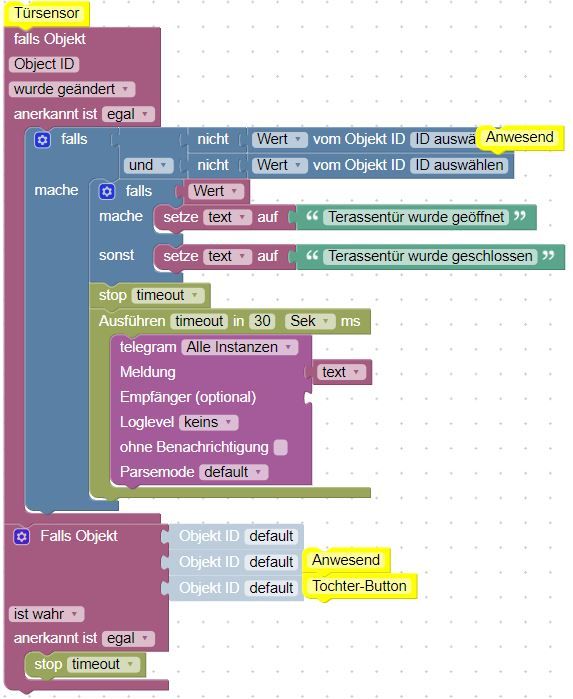Select the upper 'Anwesend' comment label
Image resolution: width=573 pixels, height=699 pixels.
click(519, 137)
